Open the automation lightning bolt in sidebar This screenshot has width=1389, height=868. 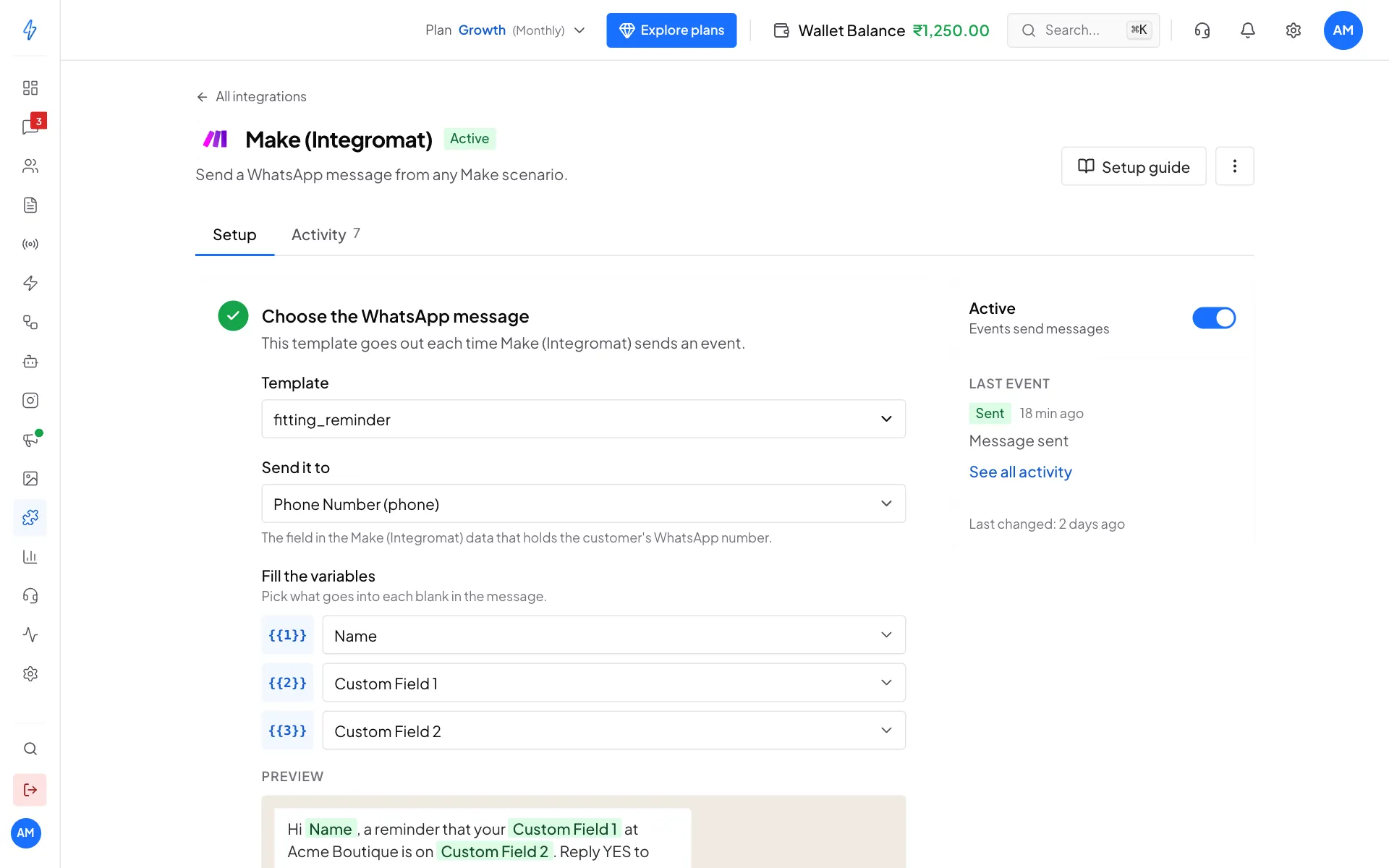(x=30, y=284)
